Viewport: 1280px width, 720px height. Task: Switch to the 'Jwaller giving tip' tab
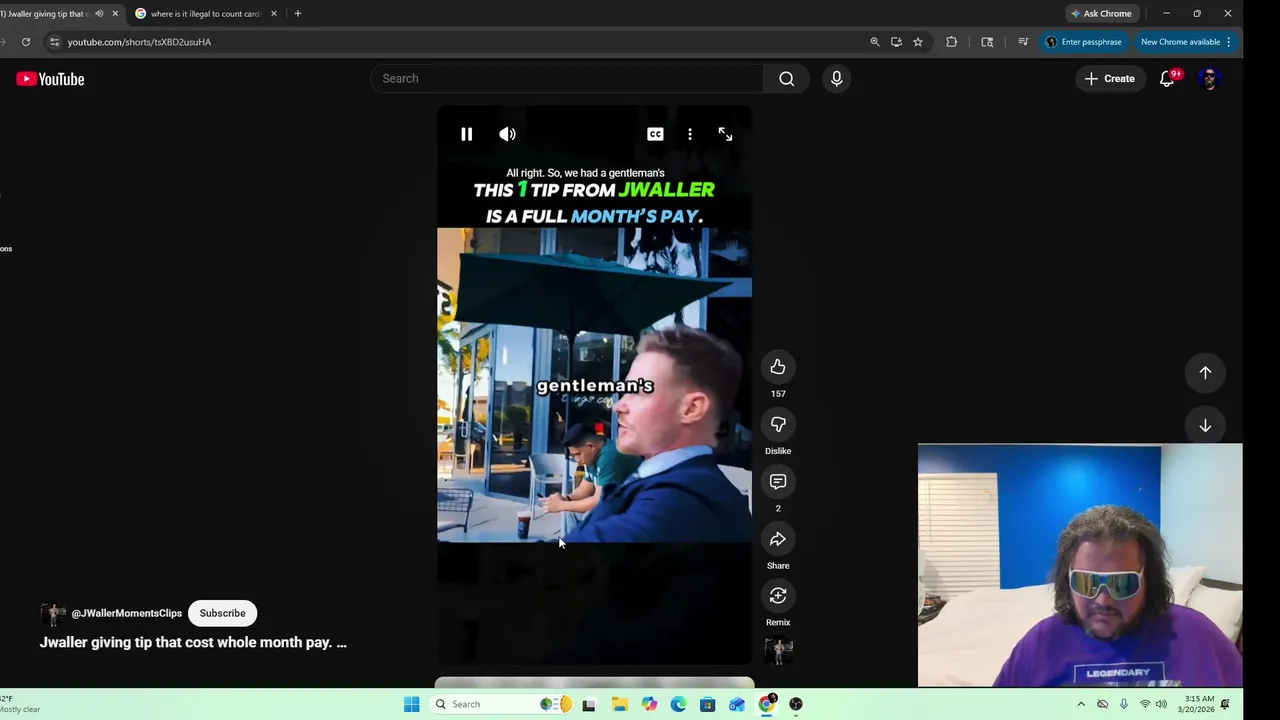tap(48, 14)
